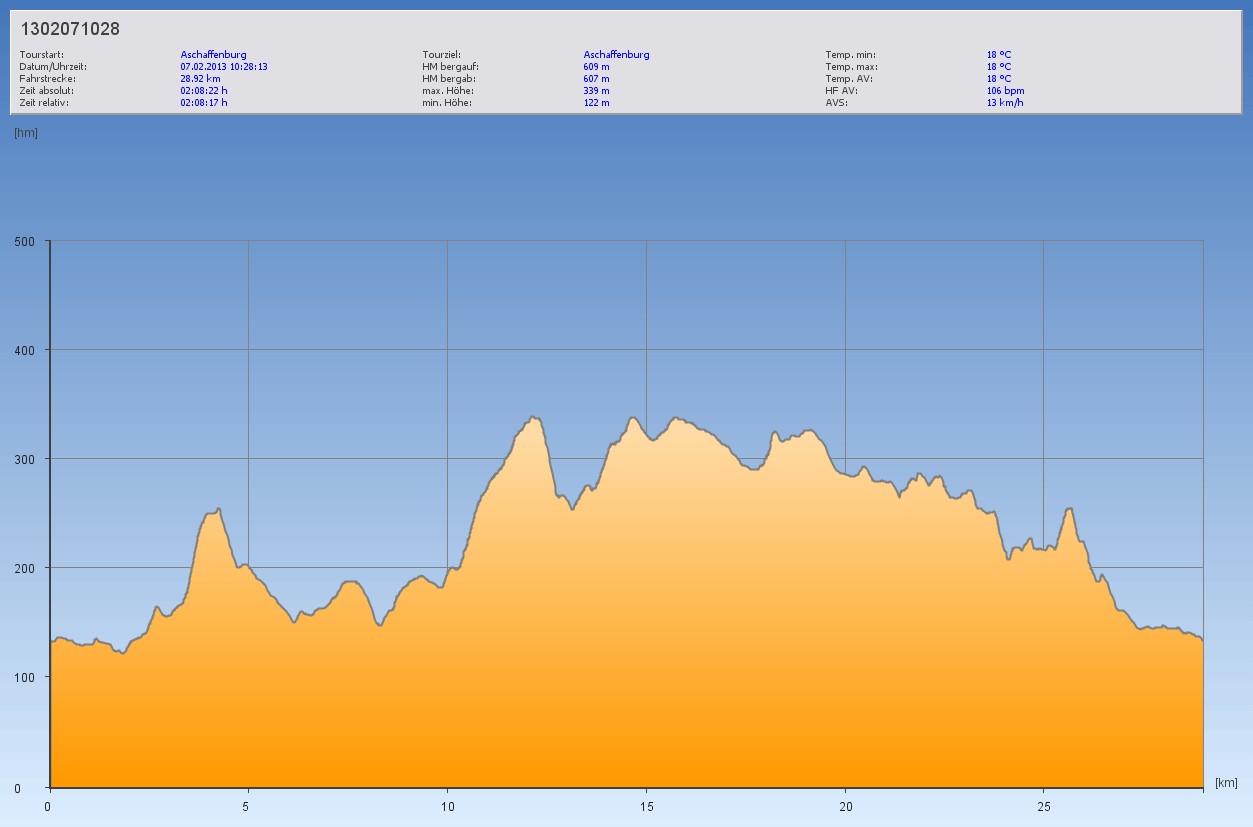Image resolution: width=1253 pixels, height=827 pixels.
Task: Click the HM bergab value 607 m
Action: [596, 78]
